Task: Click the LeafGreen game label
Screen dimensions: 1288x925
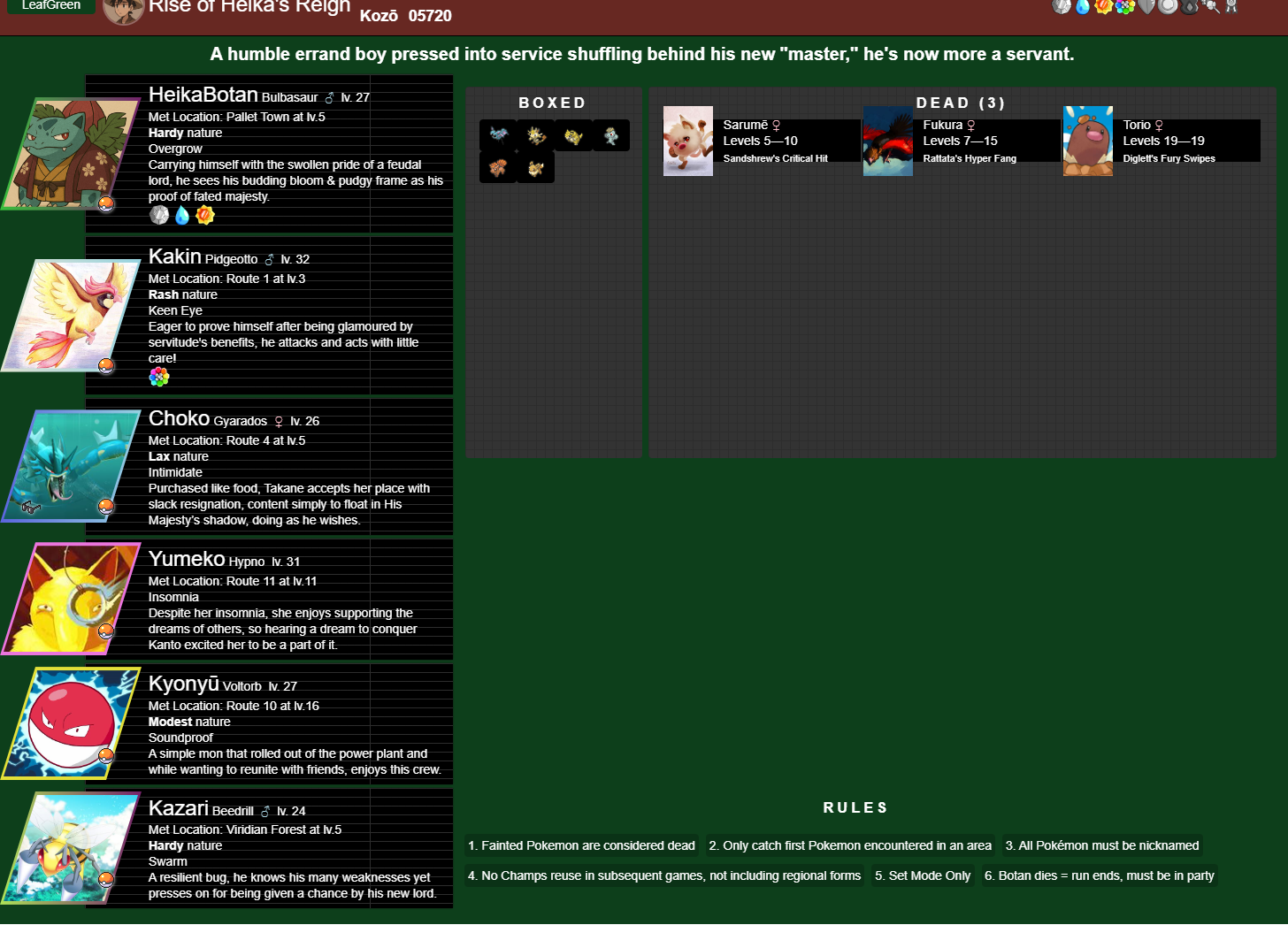Action: (50, 5)
